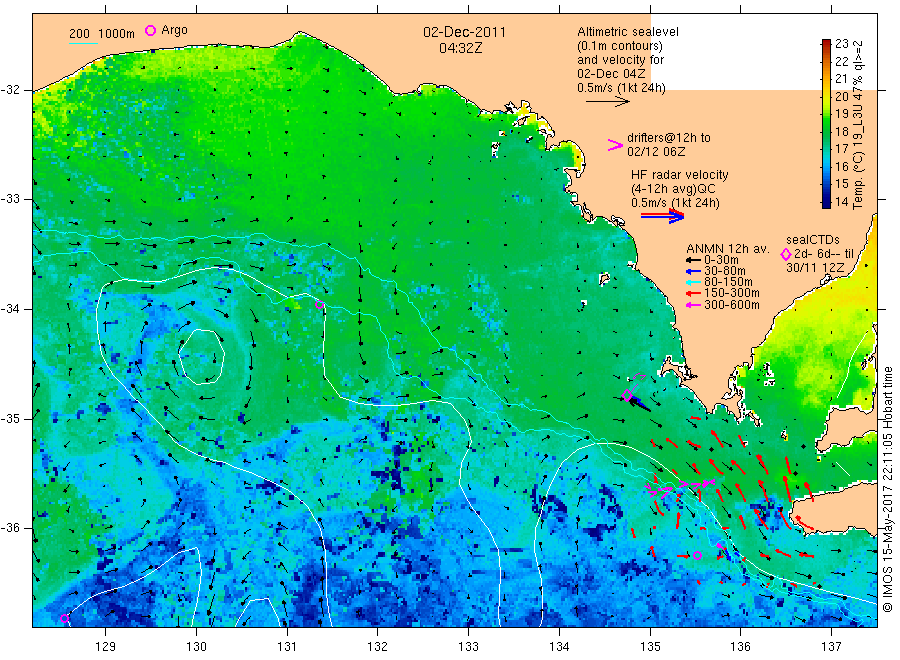Click the '134' longitude axis label

[559, 647]
